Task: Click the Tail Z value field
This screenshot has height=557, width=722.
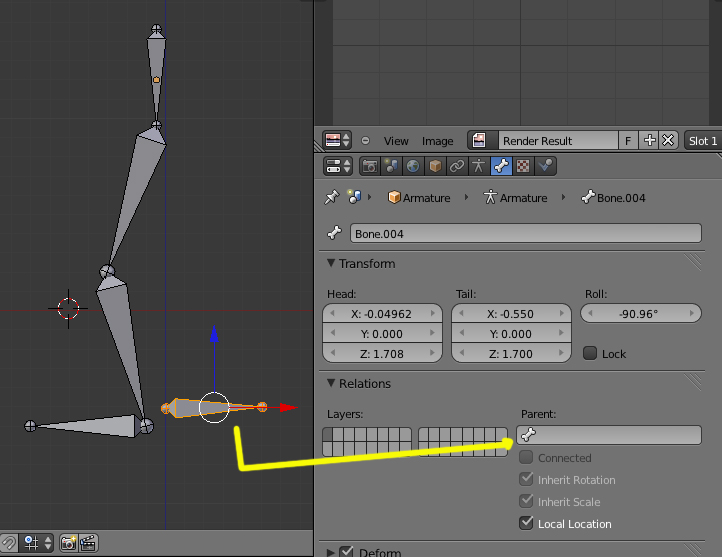Action: [511, 354]
